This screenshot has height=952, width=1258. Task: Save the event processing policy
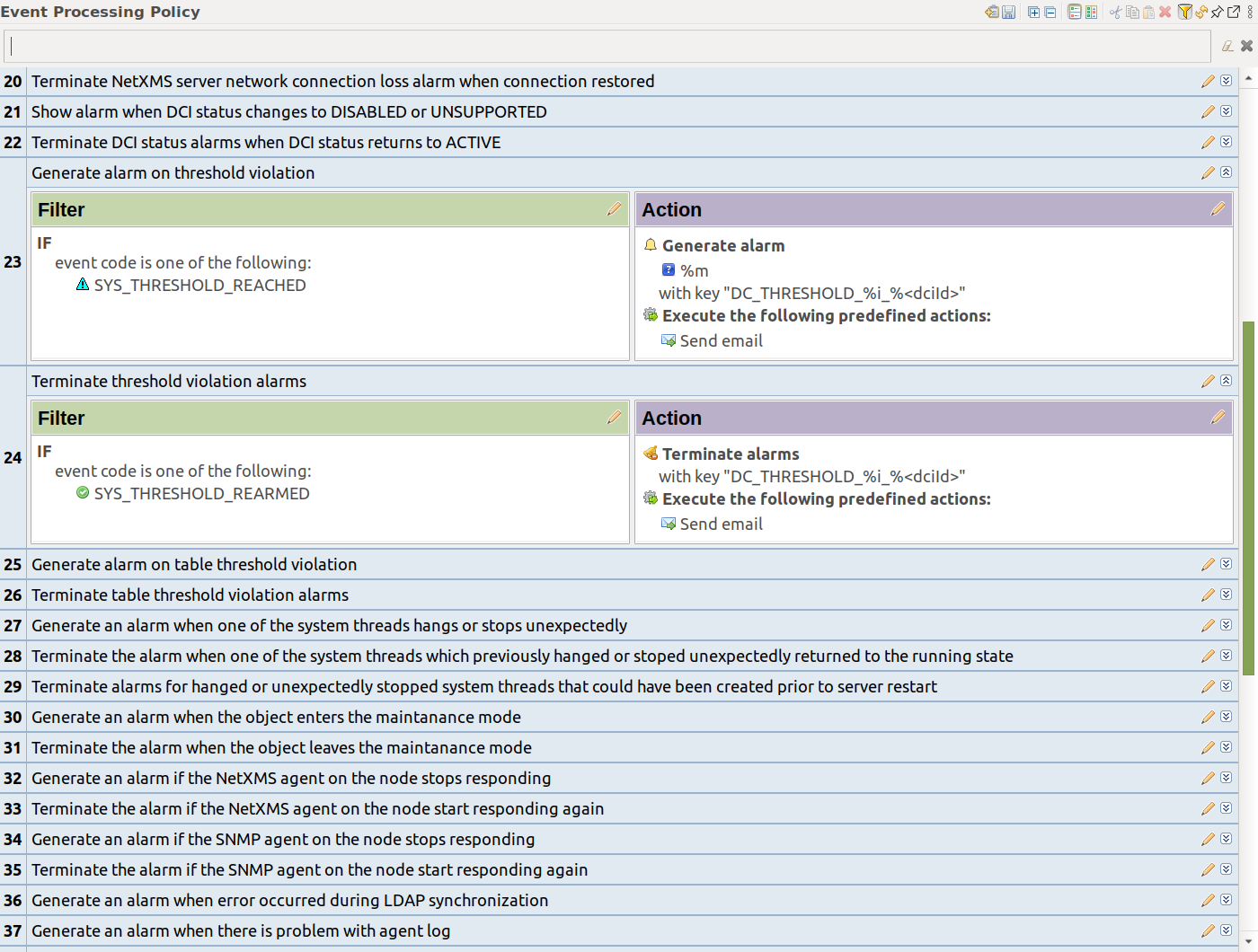[x=1008, y=12]
